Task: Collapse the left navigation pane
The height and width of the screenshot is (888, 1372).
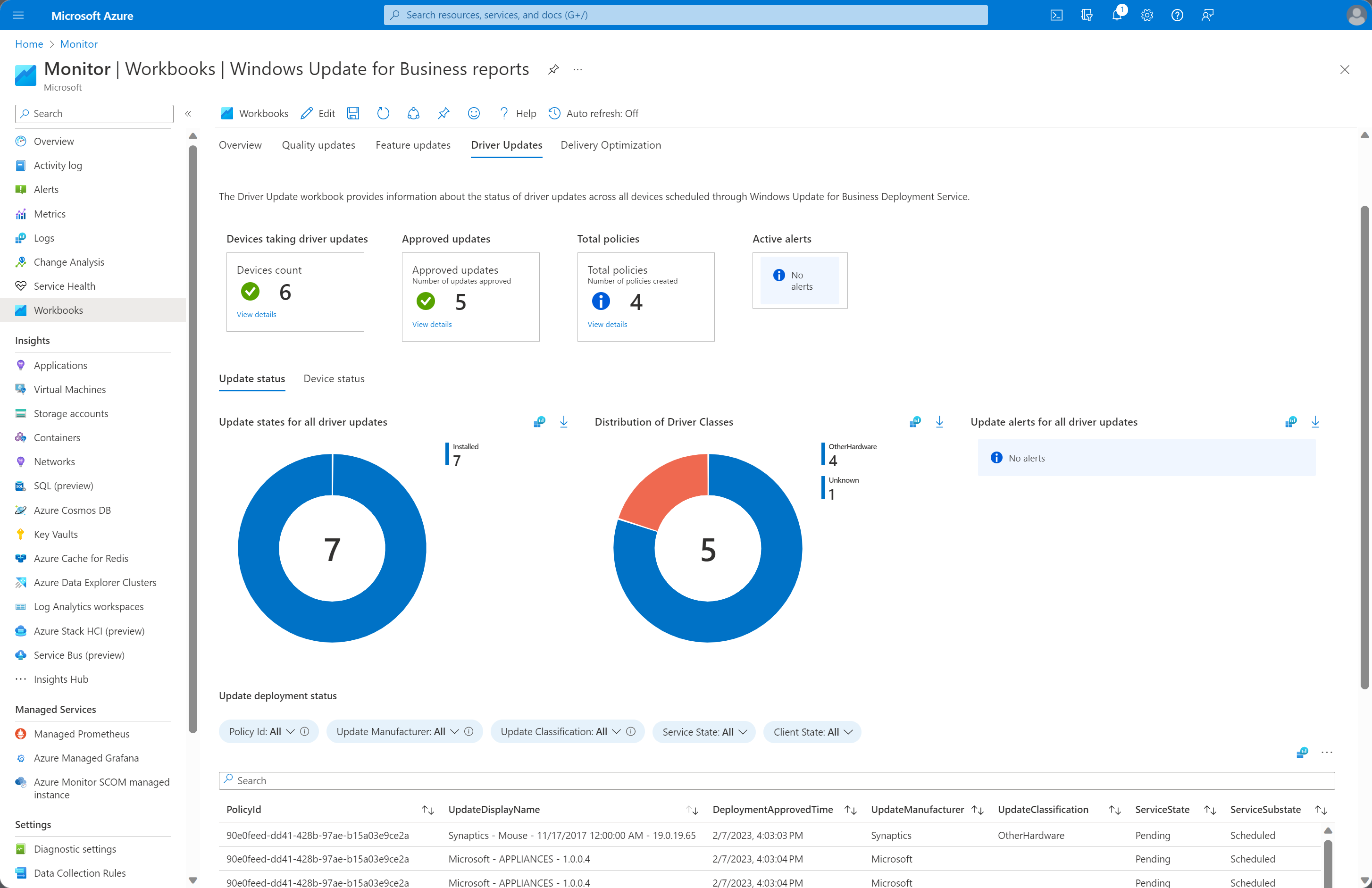Action: click(x=188, y=114)
